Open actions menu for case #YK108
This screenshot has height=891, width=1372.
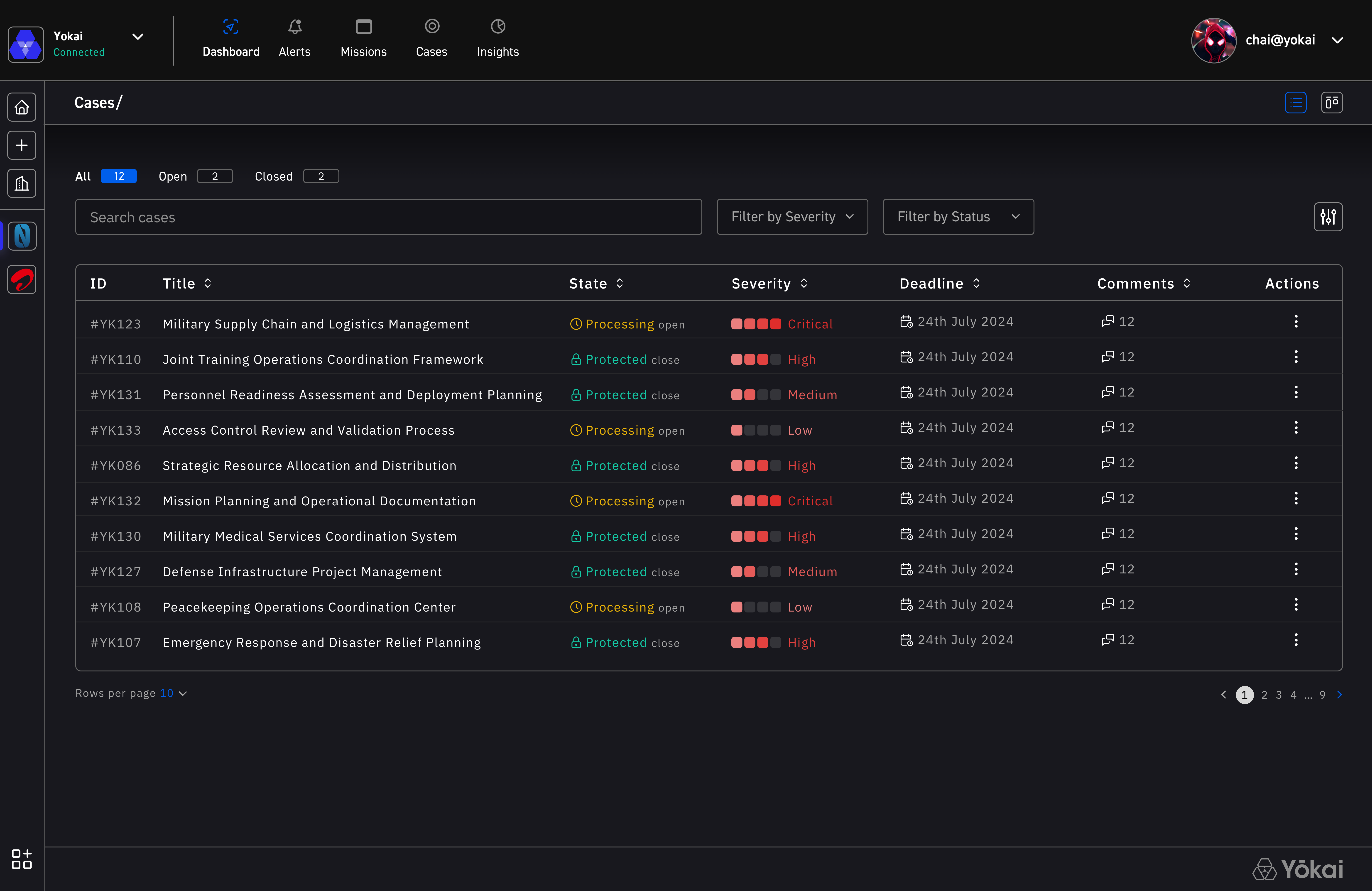[1296, 605]
